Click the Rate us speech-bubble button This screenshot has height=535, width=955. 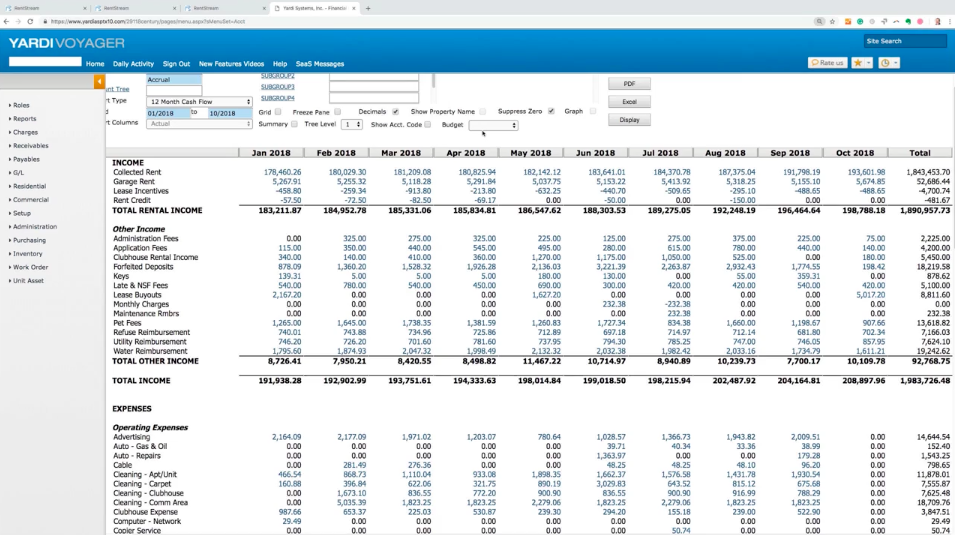pos(827,63)
